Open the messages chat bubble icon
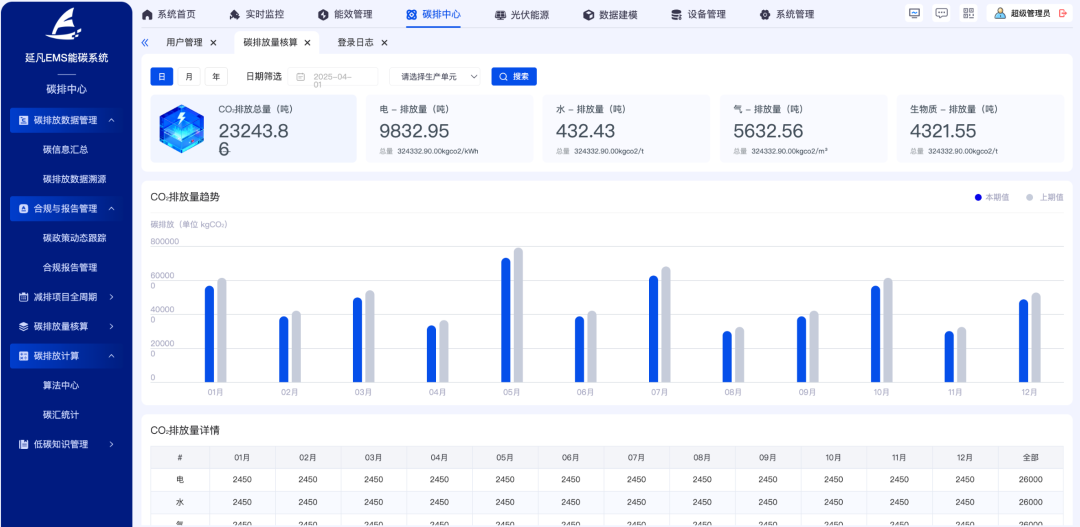This screenshot has height=527, width=1080. pos(941,13)
